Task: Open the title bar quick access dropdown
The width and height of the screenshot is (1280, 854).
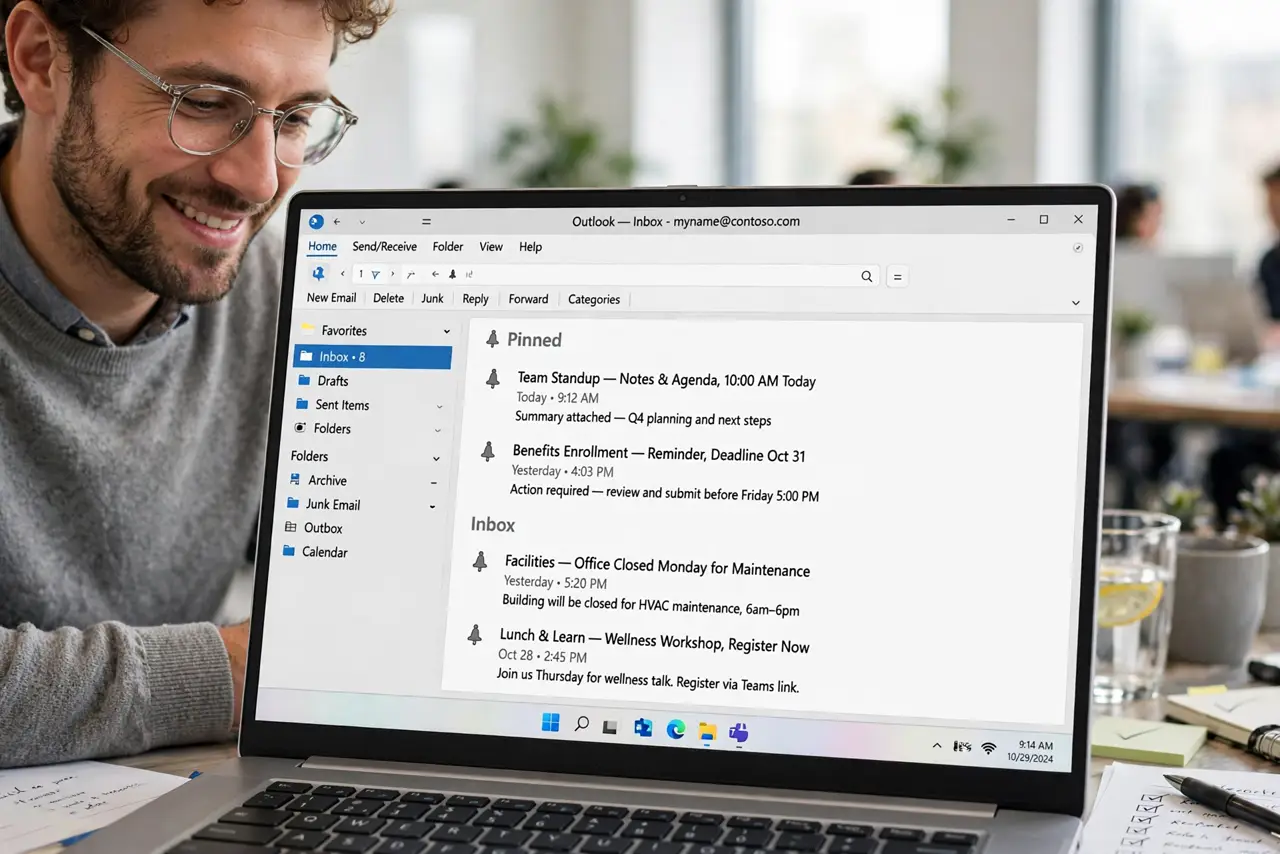Action: tap(362, 221)
